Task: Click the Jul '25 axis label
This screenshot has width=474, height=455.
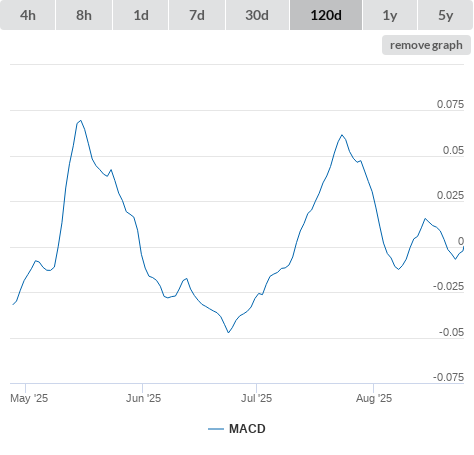Action: pos(256,398)
